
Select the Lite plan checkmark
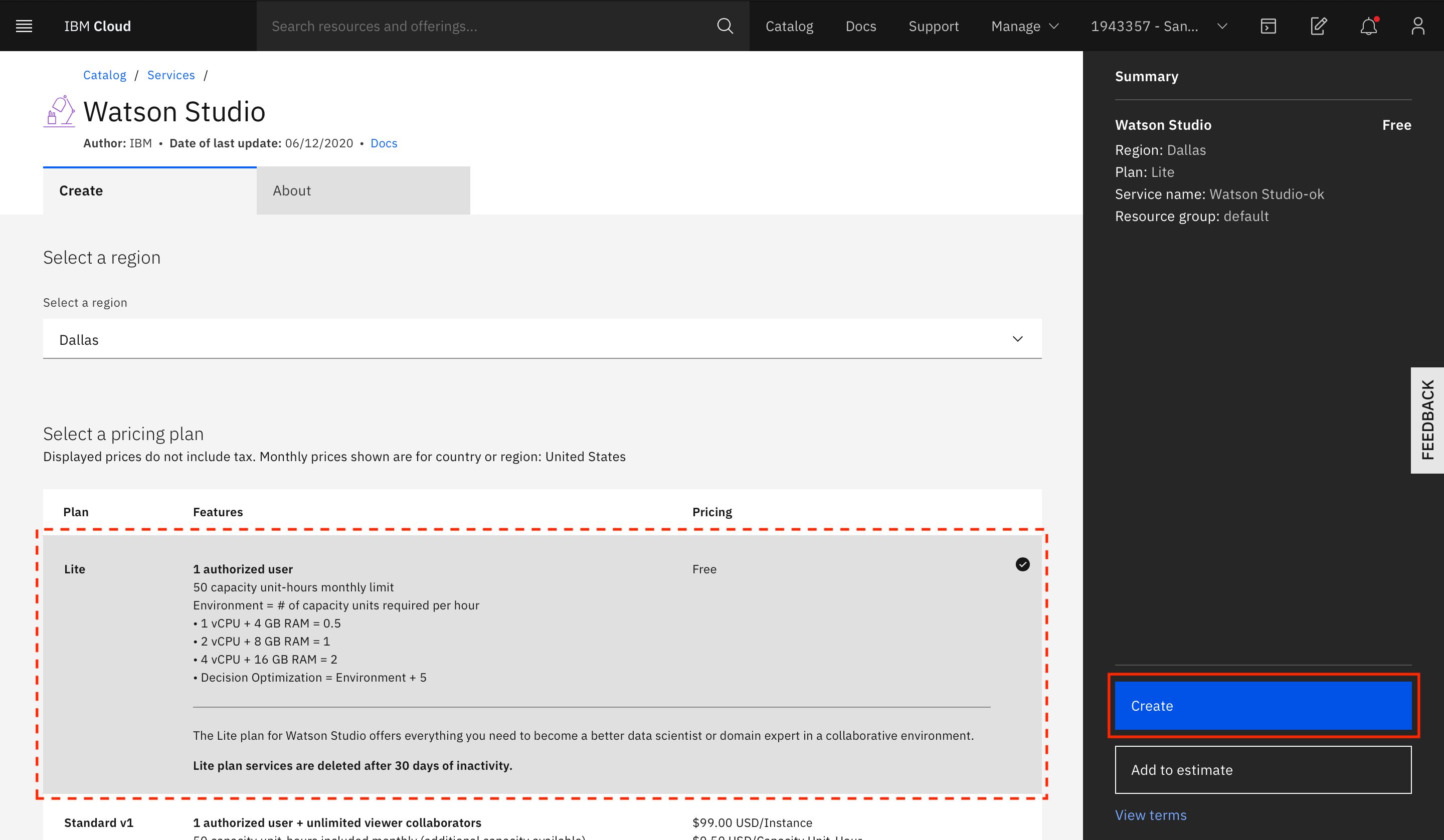click(1022, 564)
